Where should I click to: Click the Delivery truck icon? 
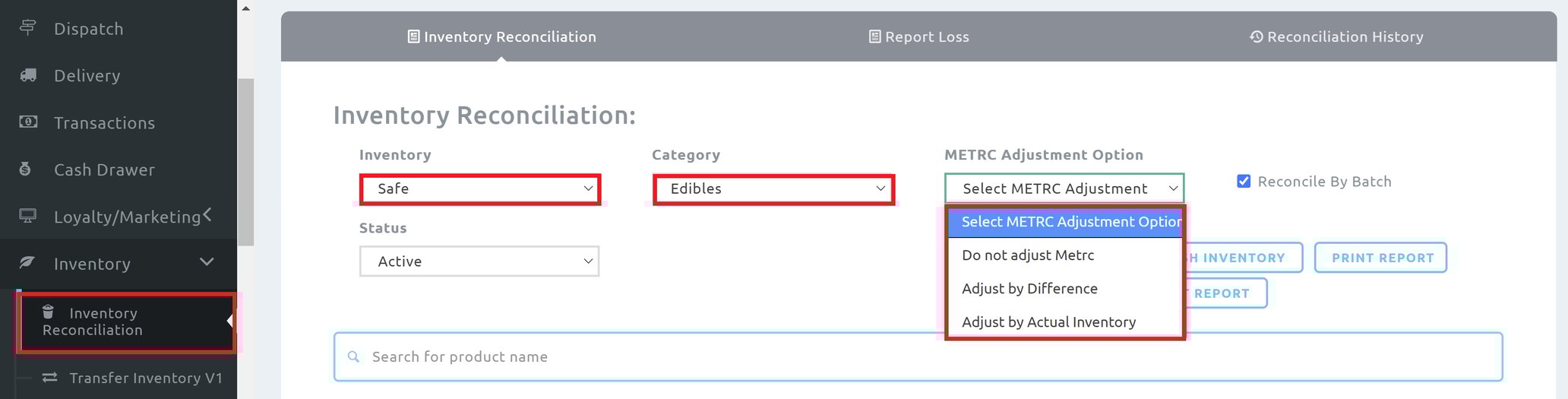[x=28, y=75]
